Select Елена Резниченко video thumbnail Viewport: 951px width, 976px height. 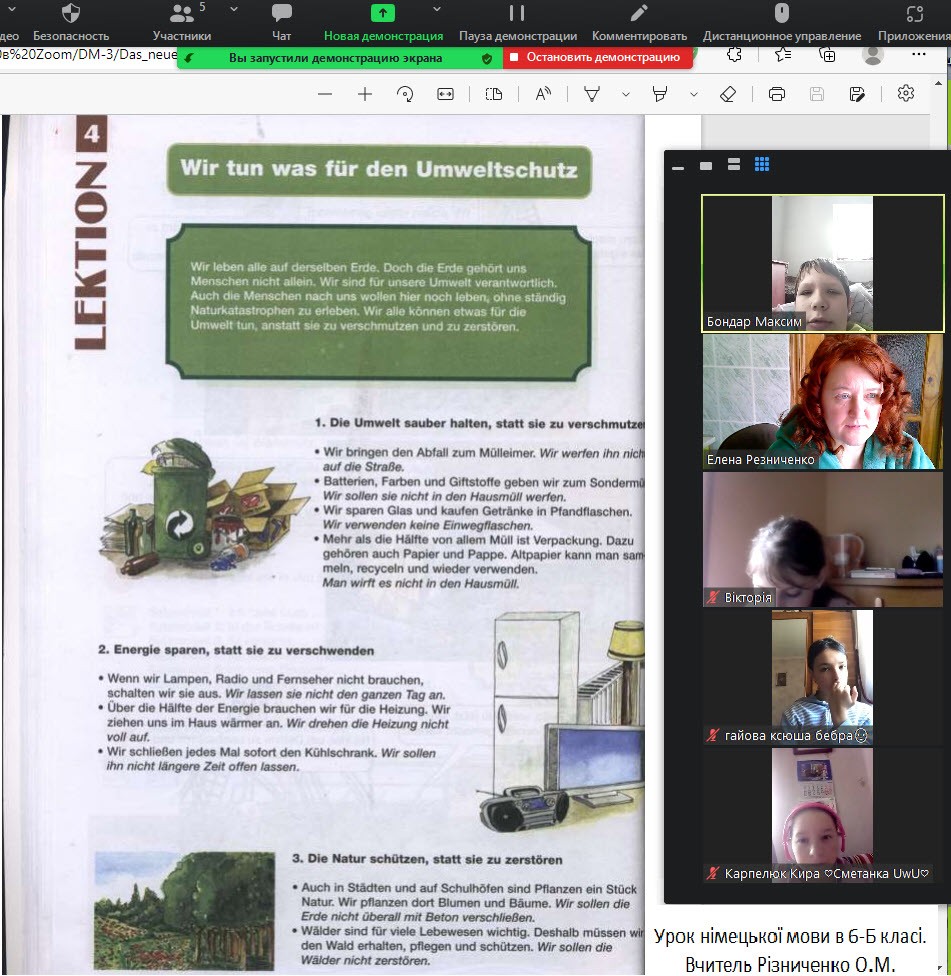(822, 401)
